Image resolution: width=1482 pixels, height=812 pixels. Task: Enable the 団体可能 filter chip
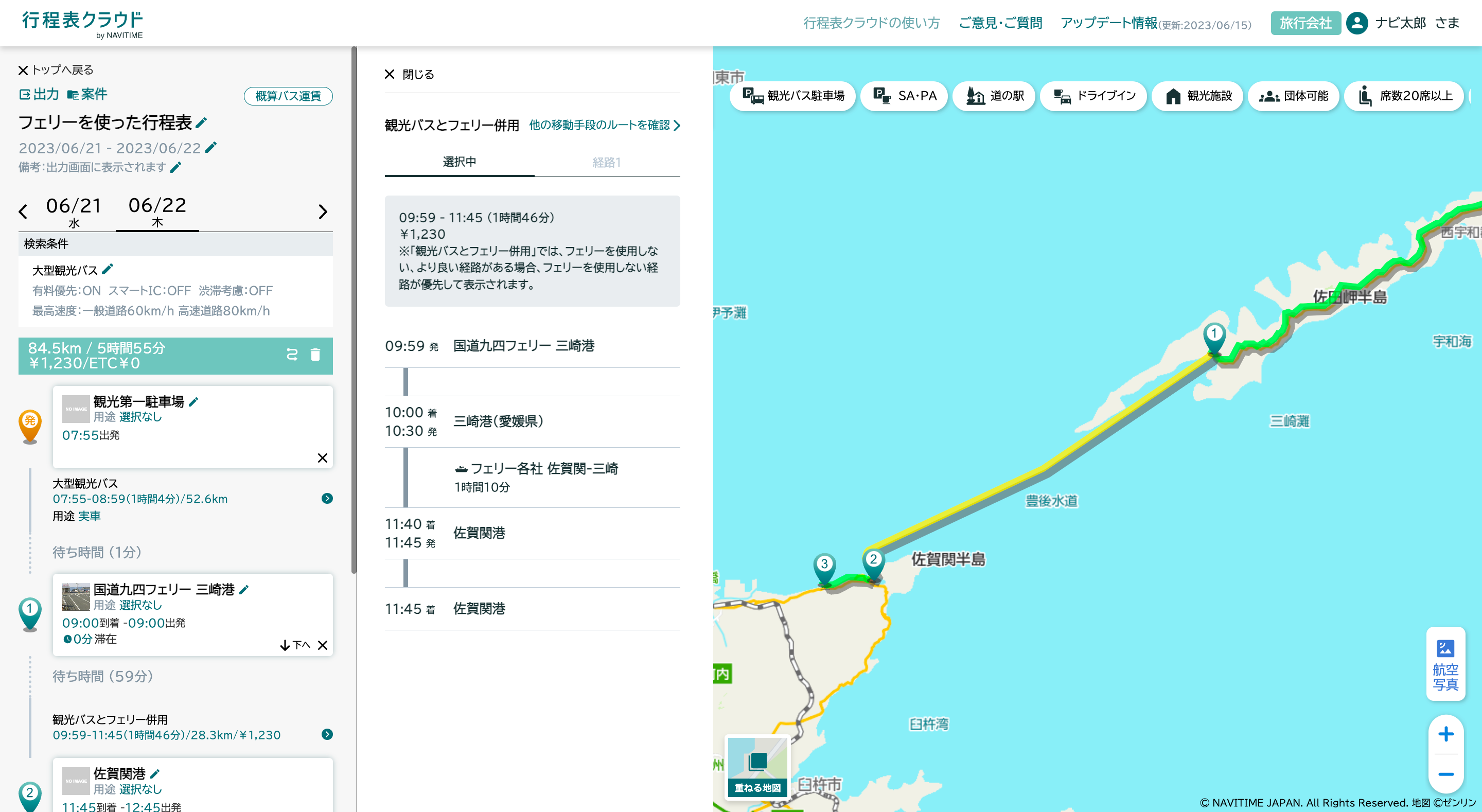[x=1293, y=96]
